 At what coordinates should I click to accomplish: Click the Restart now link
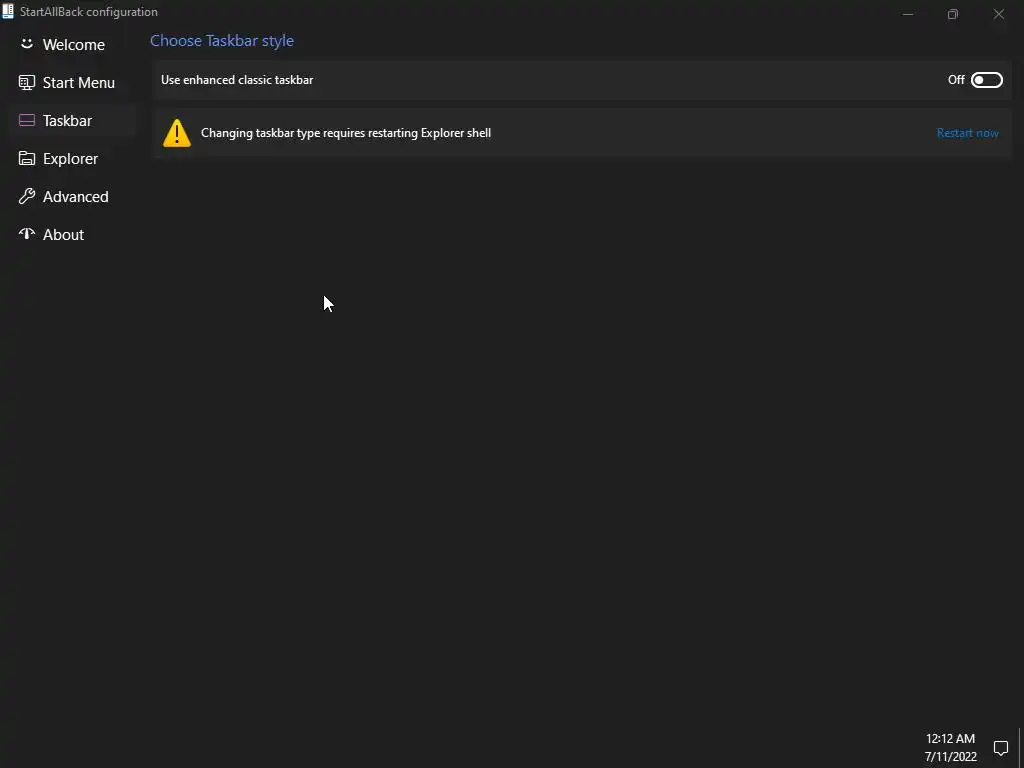[967, 133]
